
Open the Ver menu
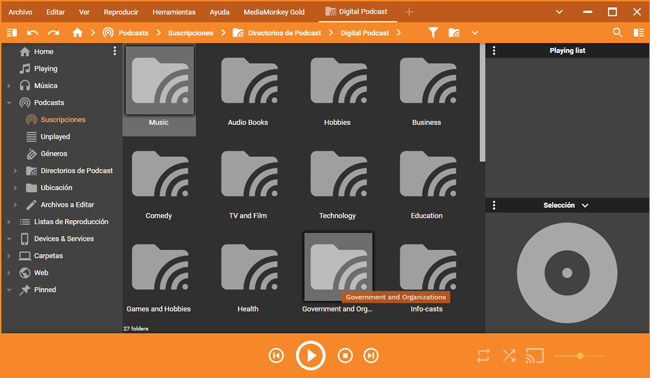[x=84, y=12]
